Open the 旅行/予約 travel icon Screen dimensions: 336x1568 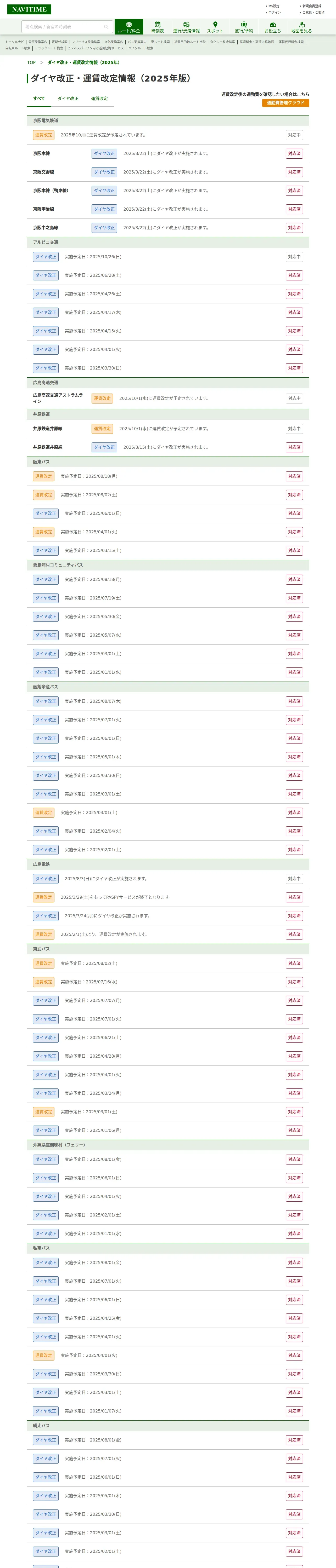tap(244, 27)
